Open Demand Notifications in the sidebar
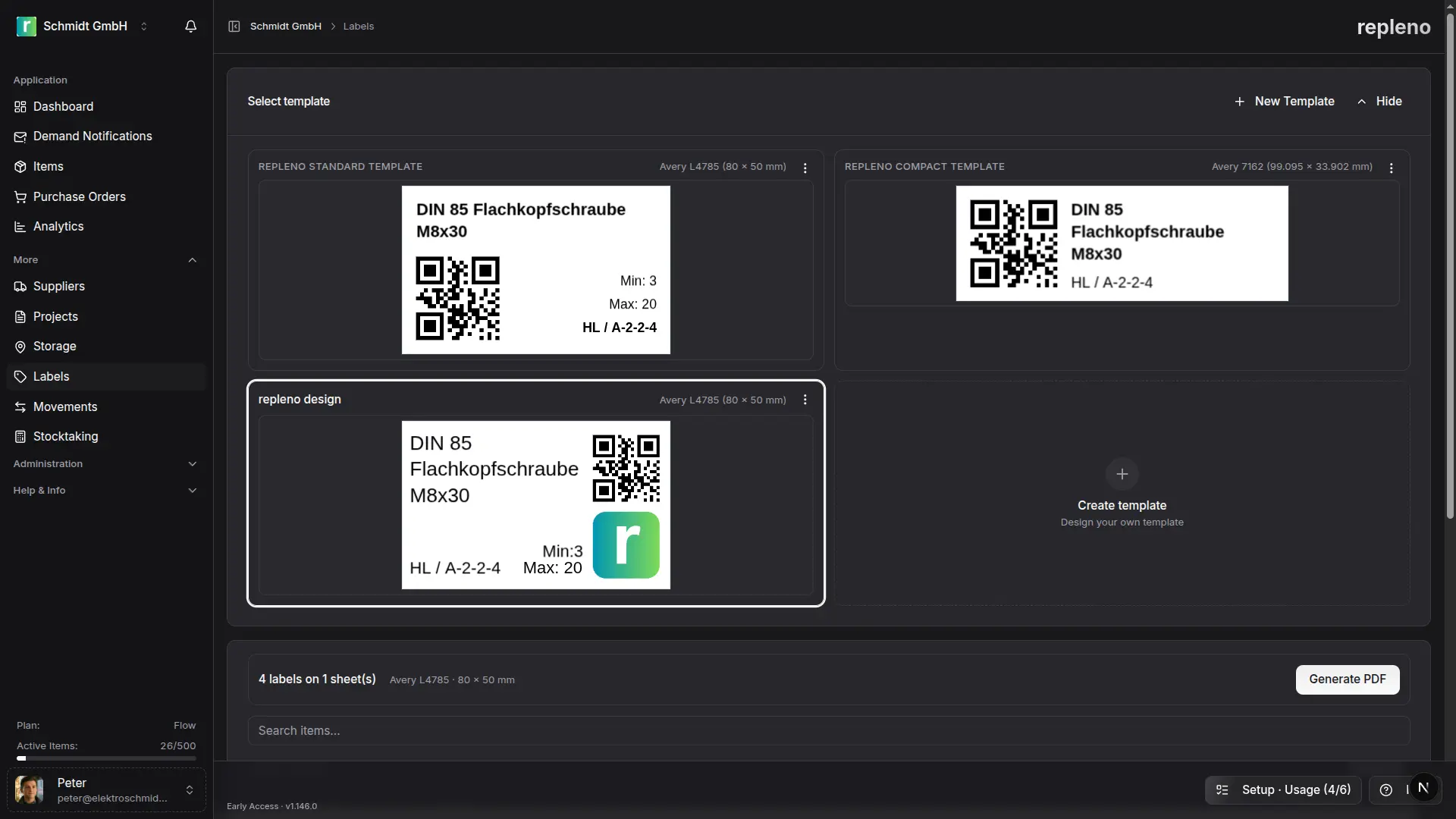1456x819 pixels. (93, 136)
